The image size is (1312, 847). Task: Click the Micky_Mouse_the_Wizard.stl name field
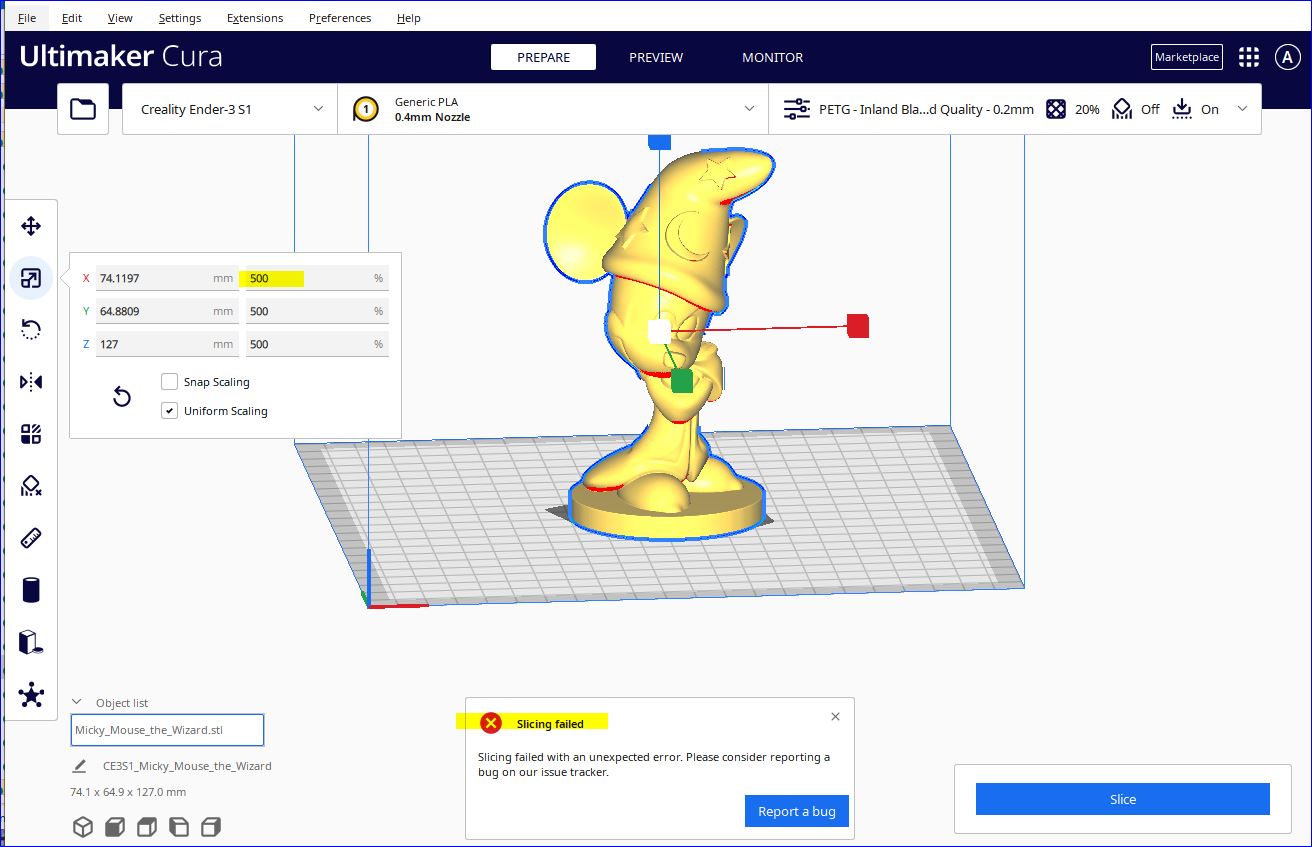[166, 730]
